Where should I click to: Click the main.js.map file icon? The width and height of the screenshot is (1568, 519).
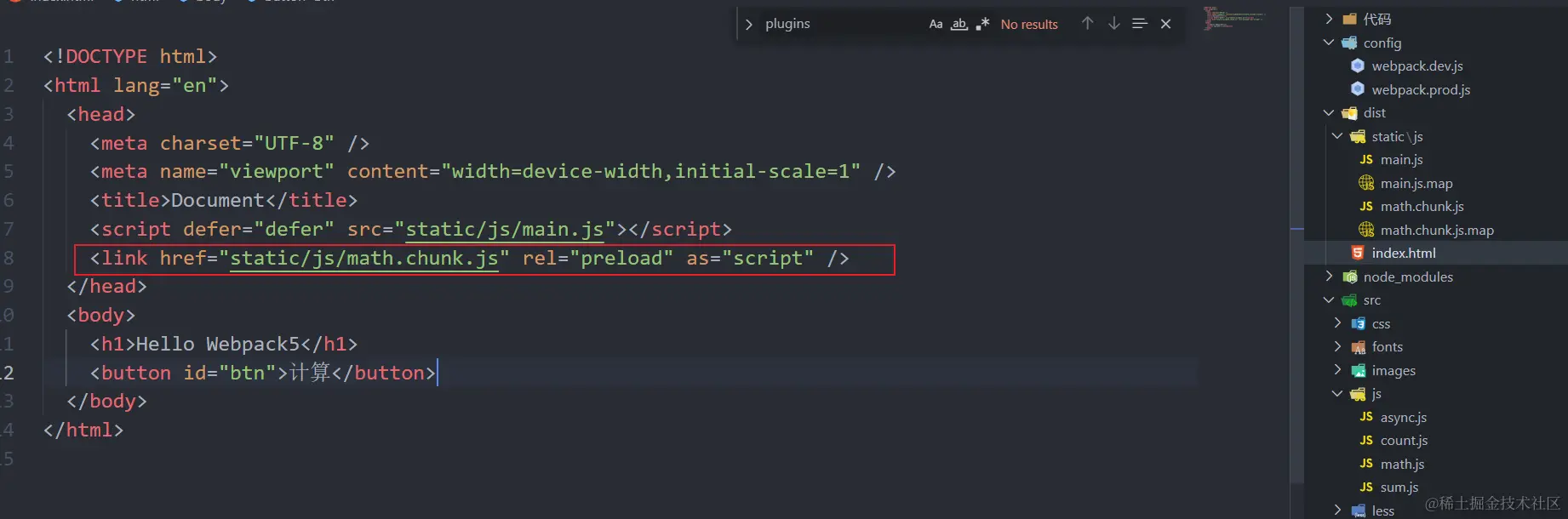(x=1366, y=183)
